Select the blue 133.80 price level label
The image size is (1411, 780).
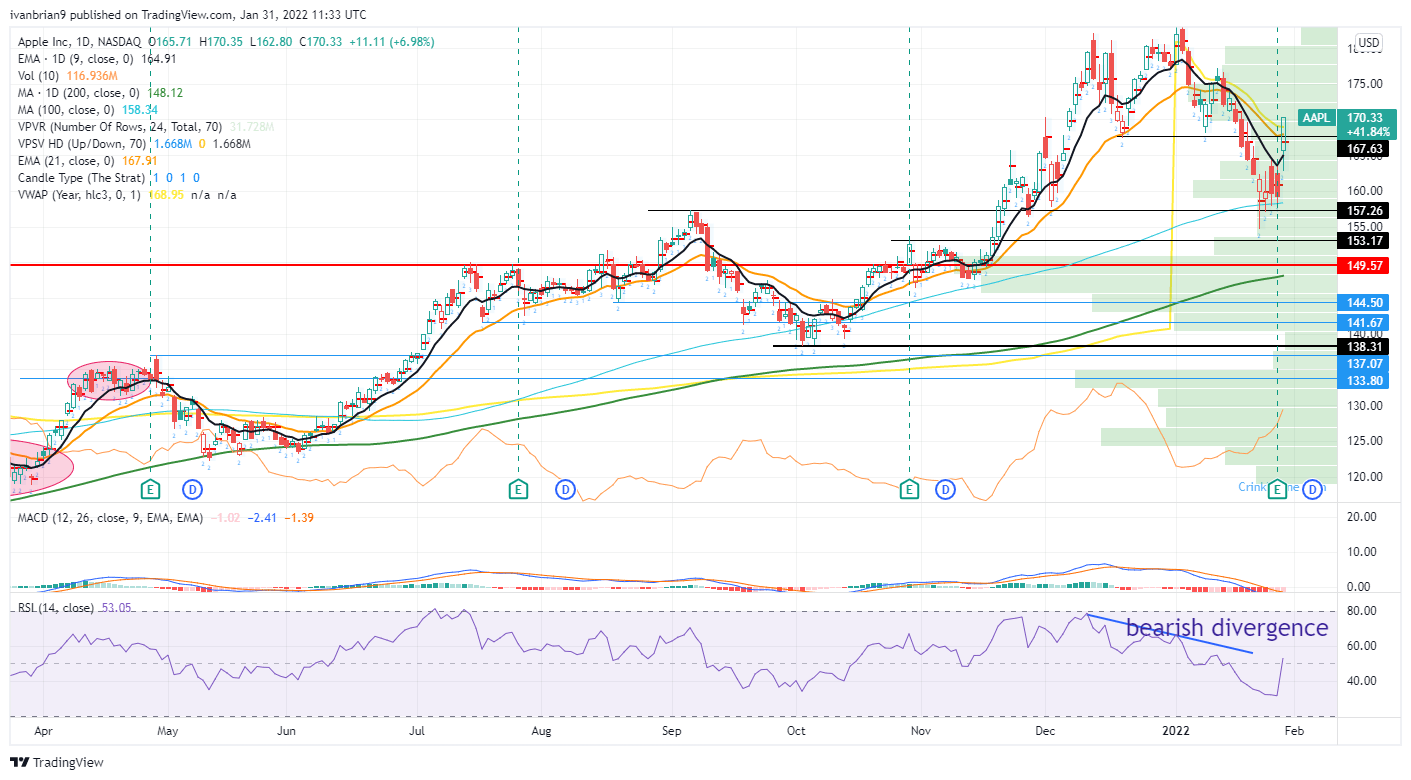1364,381
